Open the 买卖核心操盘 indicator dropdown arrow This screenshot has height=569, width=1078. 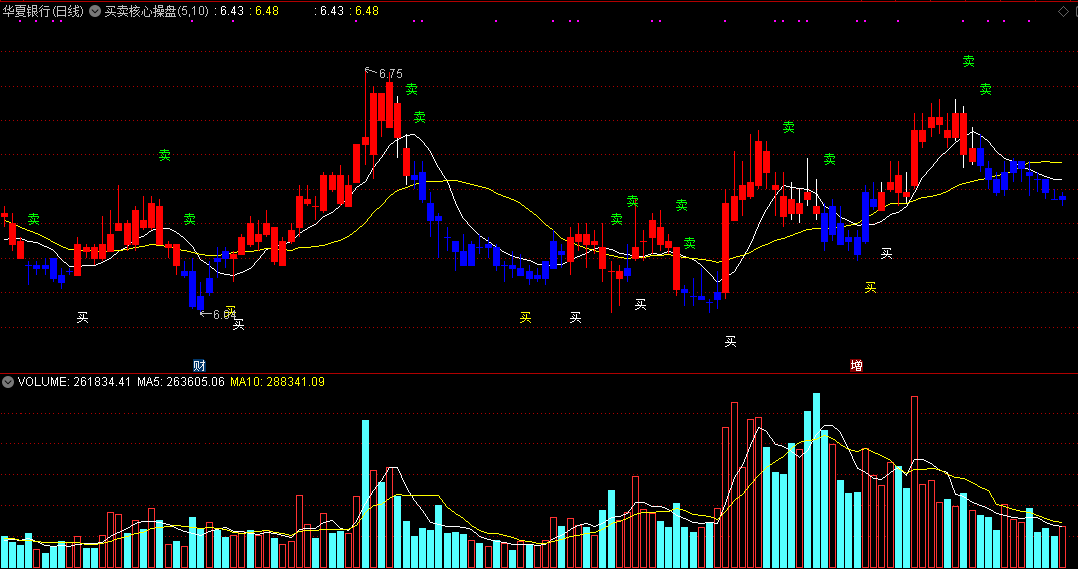pyautogui.click(x=94, y=11)
